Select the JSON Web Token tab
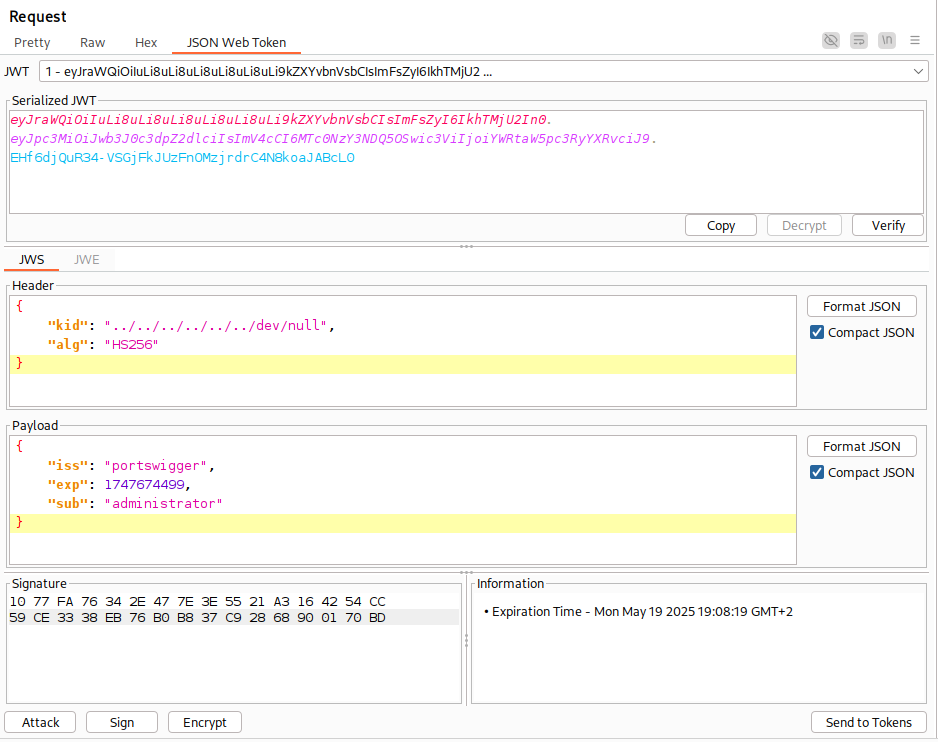 point(236,42)
